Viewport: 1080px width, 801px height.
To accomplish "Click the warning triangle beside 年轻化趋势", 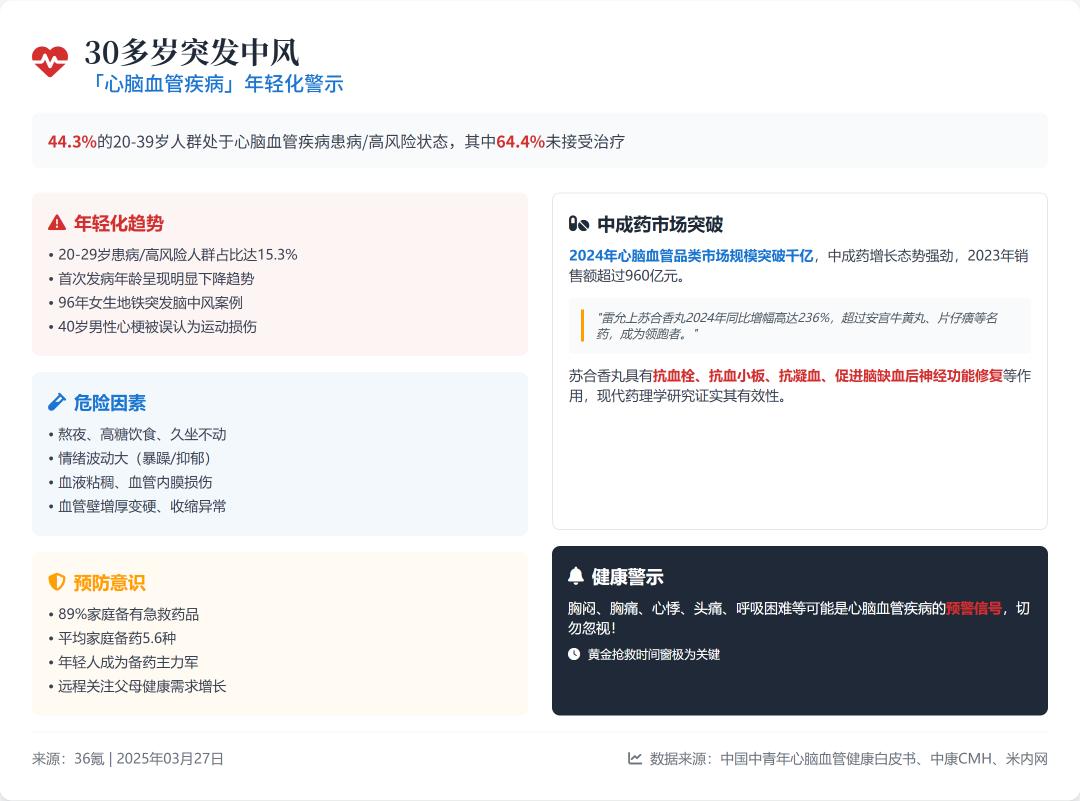I will (x=56, y=223).
